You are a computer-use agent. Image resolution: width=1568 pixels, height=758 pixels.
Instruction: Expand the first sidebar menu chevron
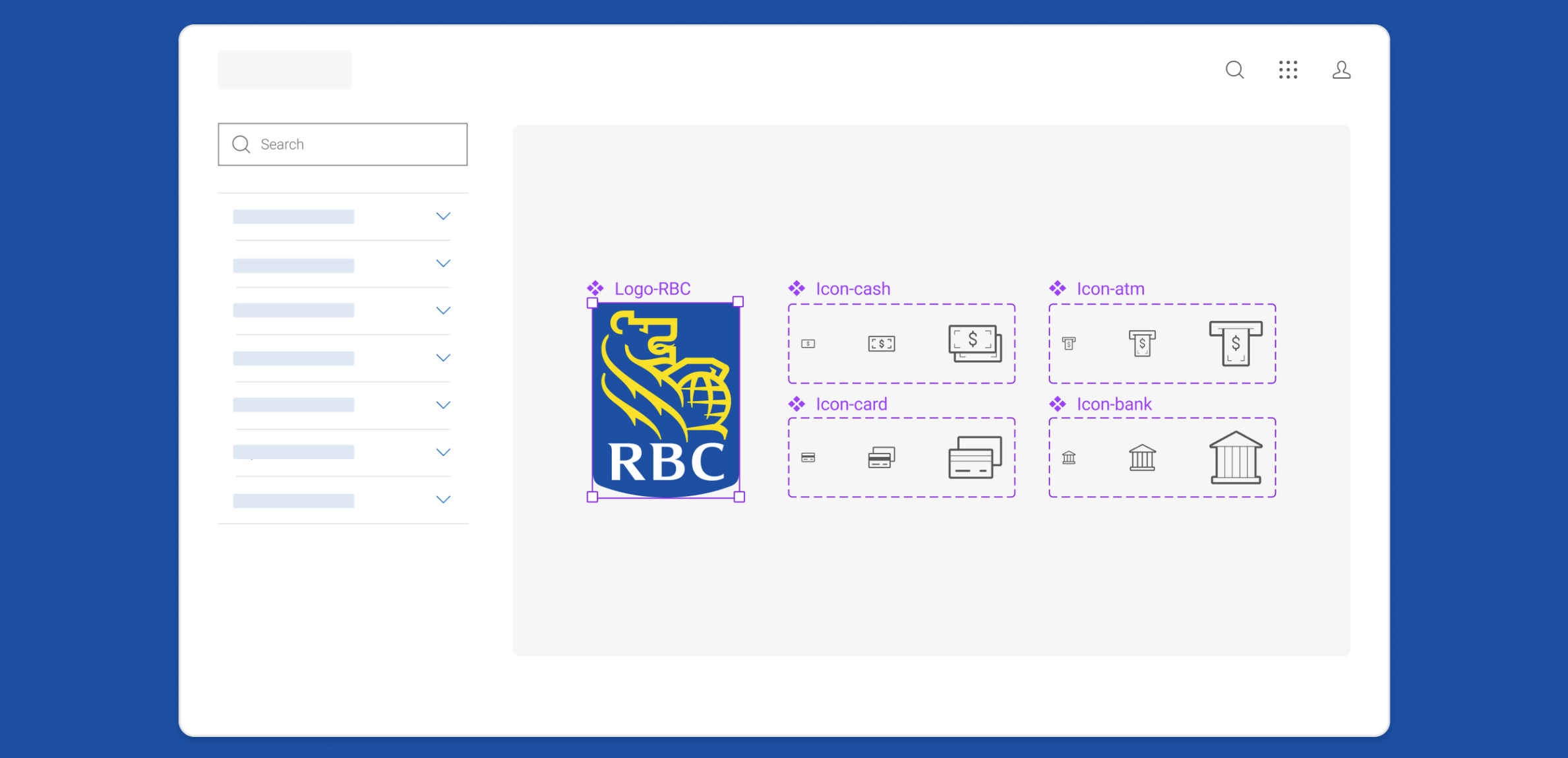point(443,216)
